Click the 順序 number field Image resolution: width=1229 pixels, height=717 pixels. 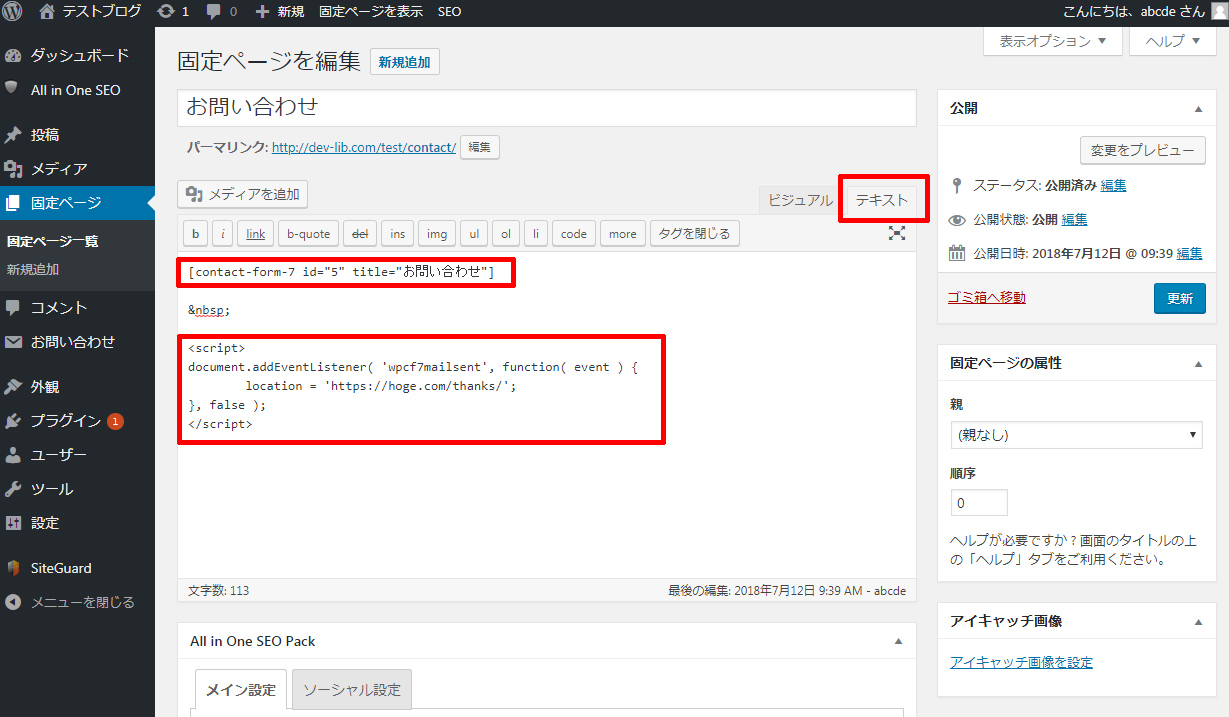(x=978, y=502)
